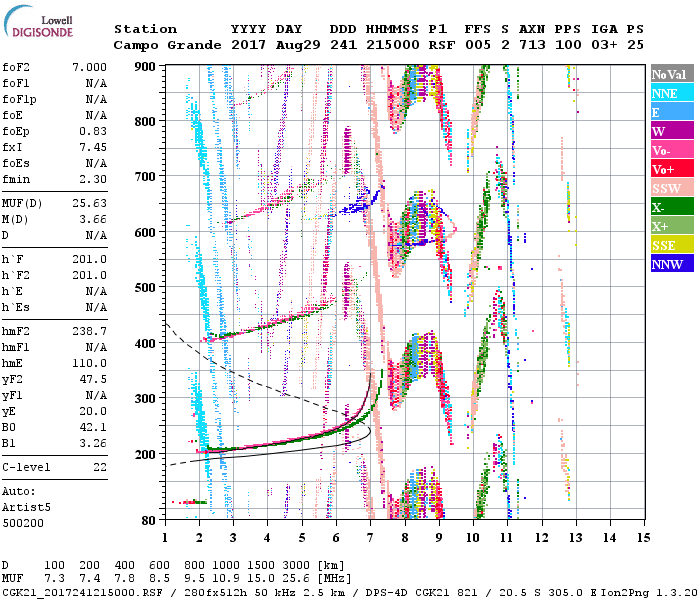Click the foF2 value 7.000
This screenshot has height=600, width=700.
tap(88, 67)
